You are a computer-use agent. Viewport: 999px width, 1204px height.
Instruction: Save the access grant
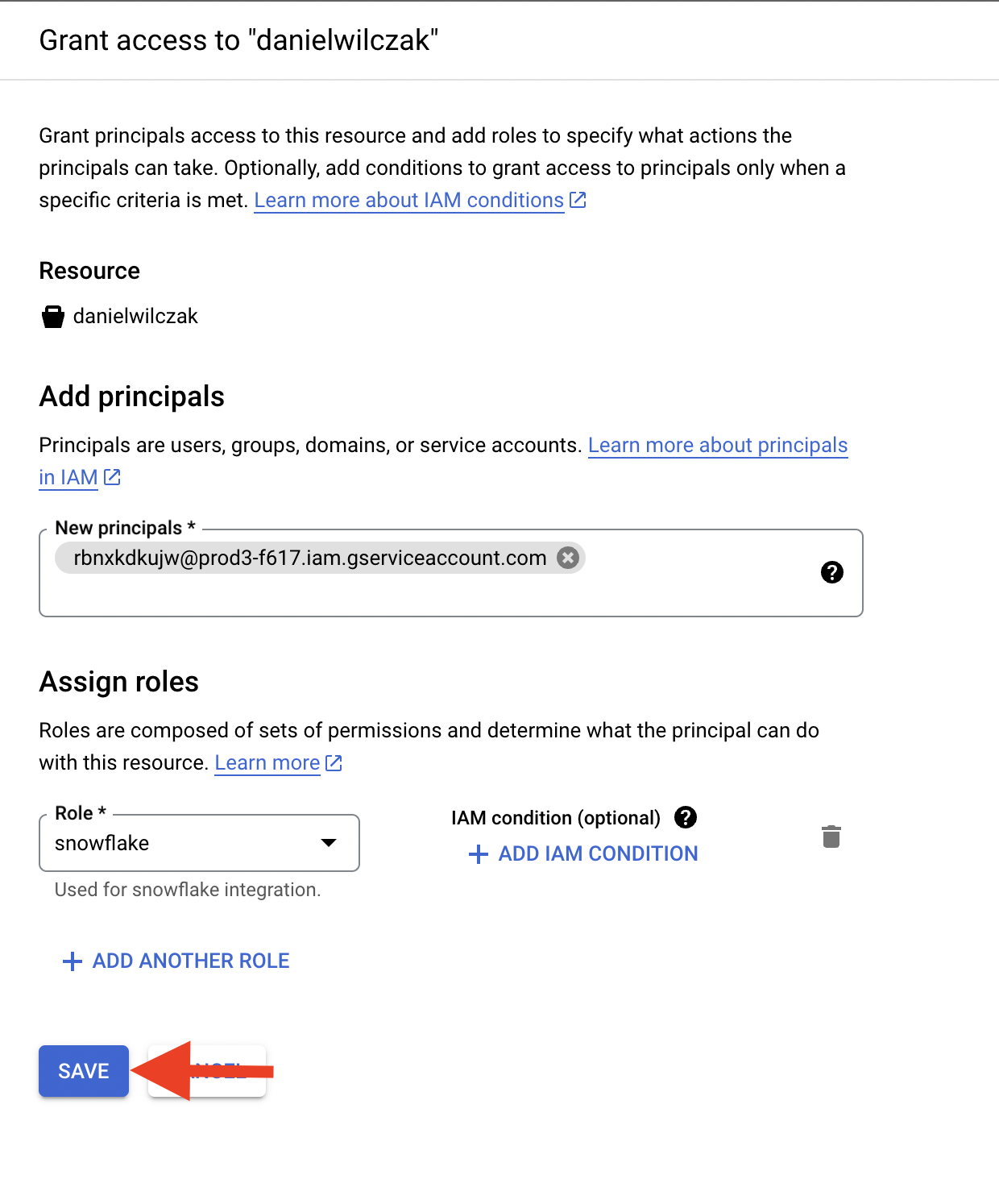84,1071
